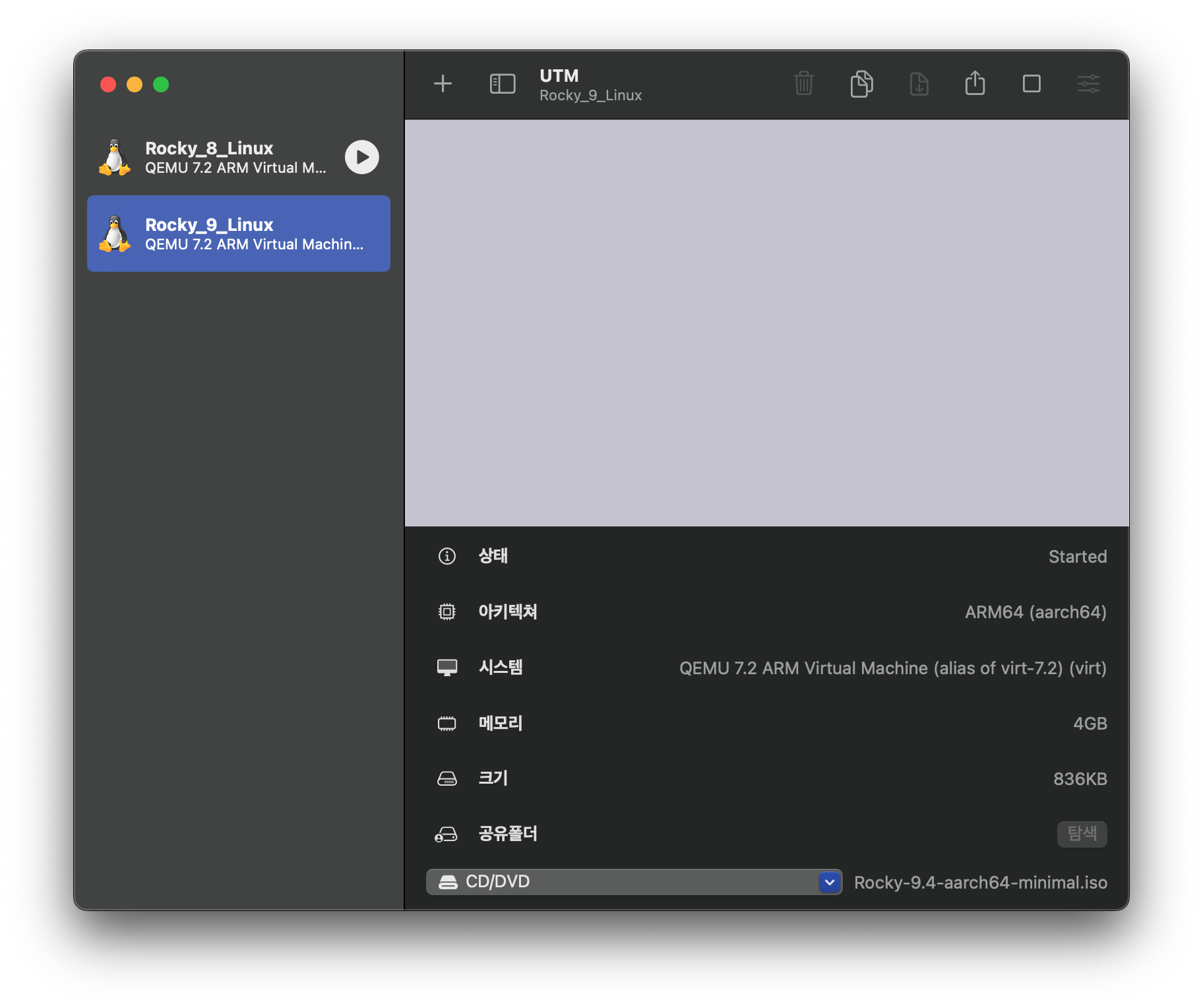
Task: Click the 탐색 browse button for shared folder
Action: tap(1082, 834)
